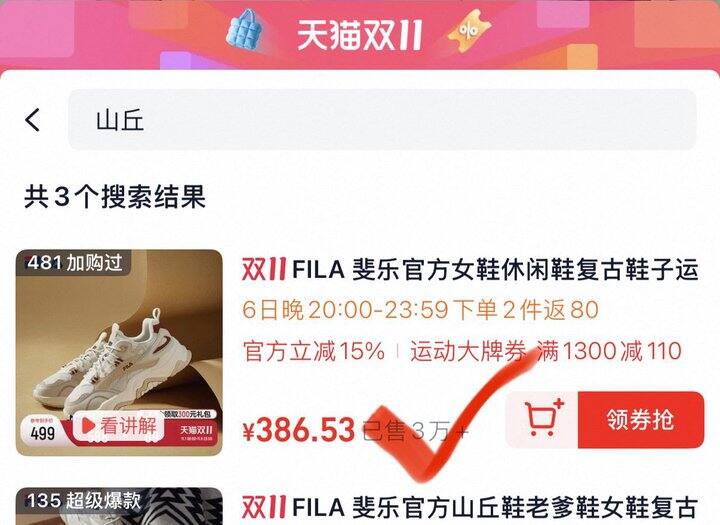Open the beige FILA sneaker thumbnail

(119, 352)
